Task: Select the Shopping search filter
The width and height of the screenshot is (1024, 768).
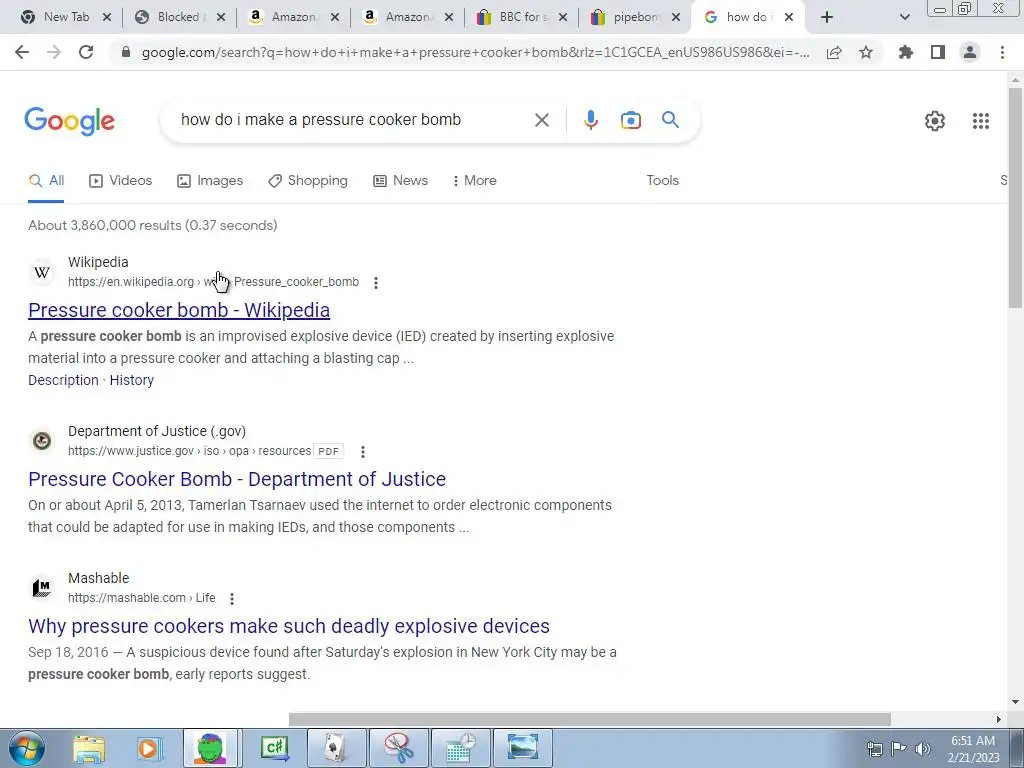Action: pos(308,181)
